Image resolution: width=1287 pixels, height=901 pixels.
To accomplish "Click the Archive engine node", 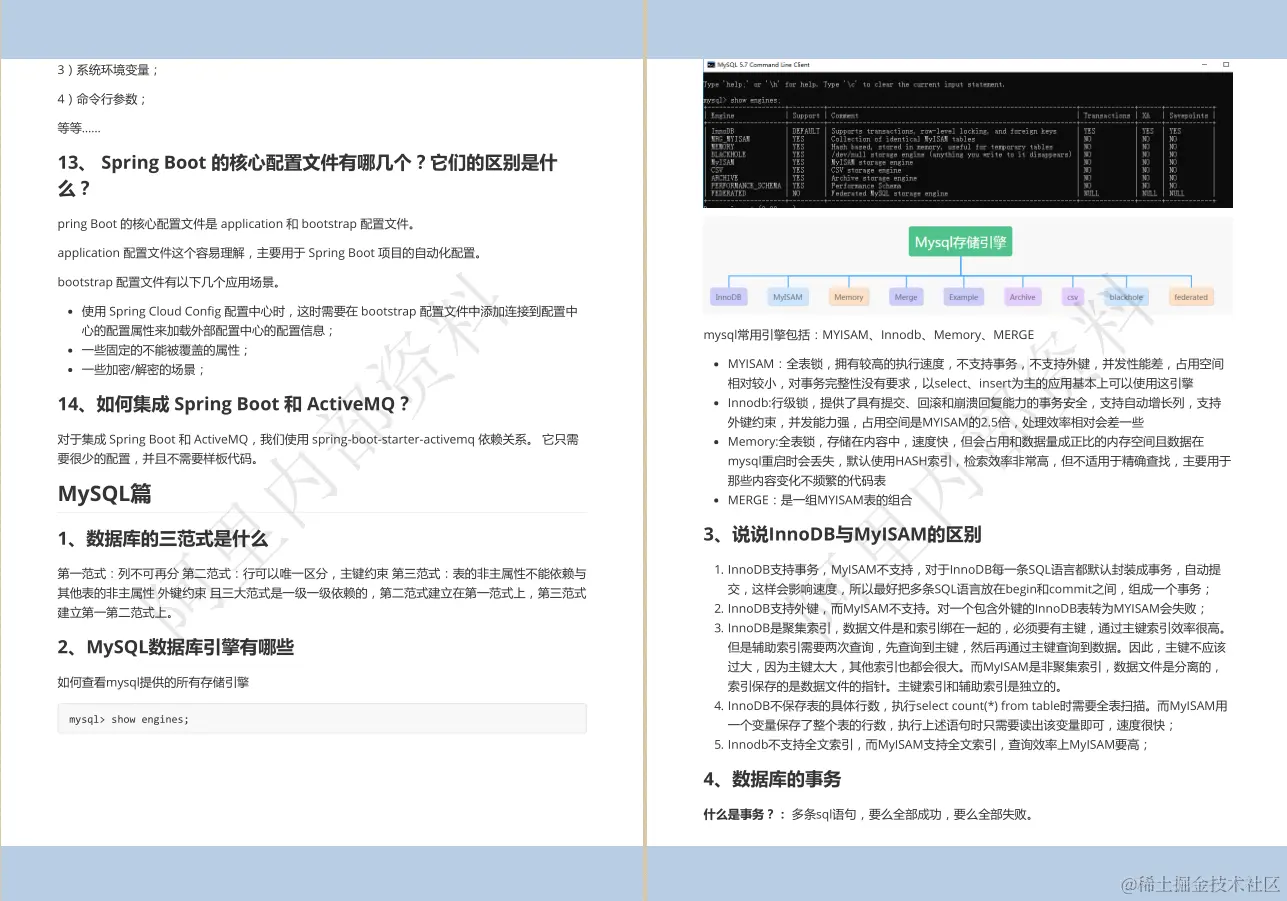I will (1022, 296).
